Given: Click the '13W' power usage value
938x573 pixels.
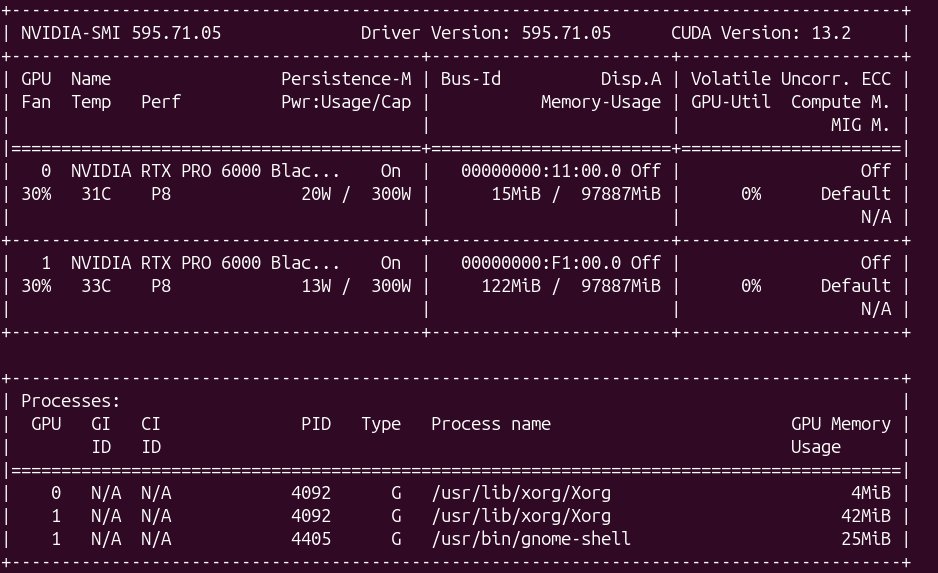Looking at the screenshot, I should (x=316, y=286).
